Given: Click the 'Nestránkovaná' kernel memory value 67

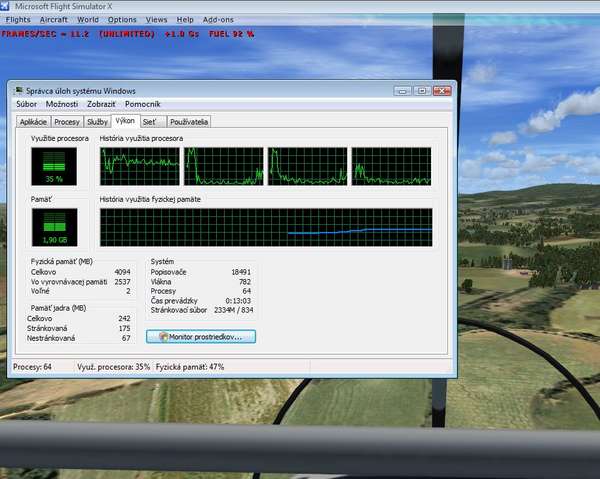Looking at the screenshot, I should tap(126, 338).
